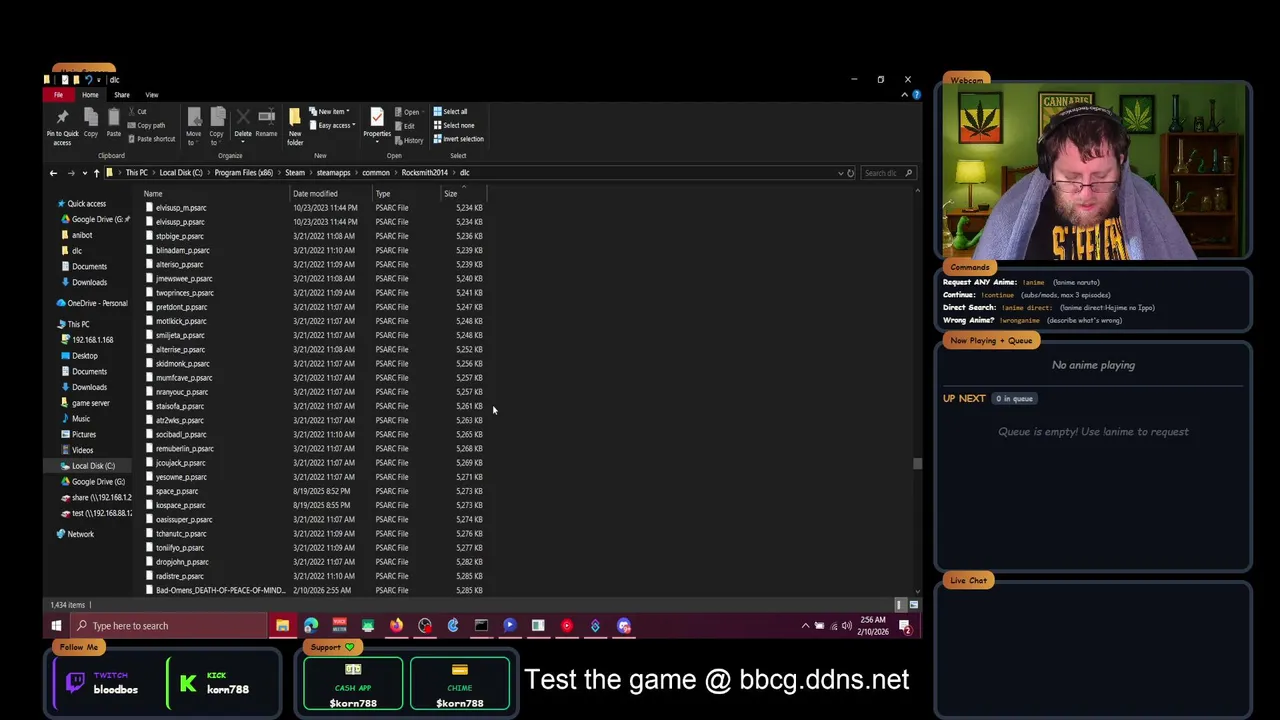The height and width of the screenshot is (720, 1280).
Task: Click the undo icon in title bar
Action: tap(88, 80)
